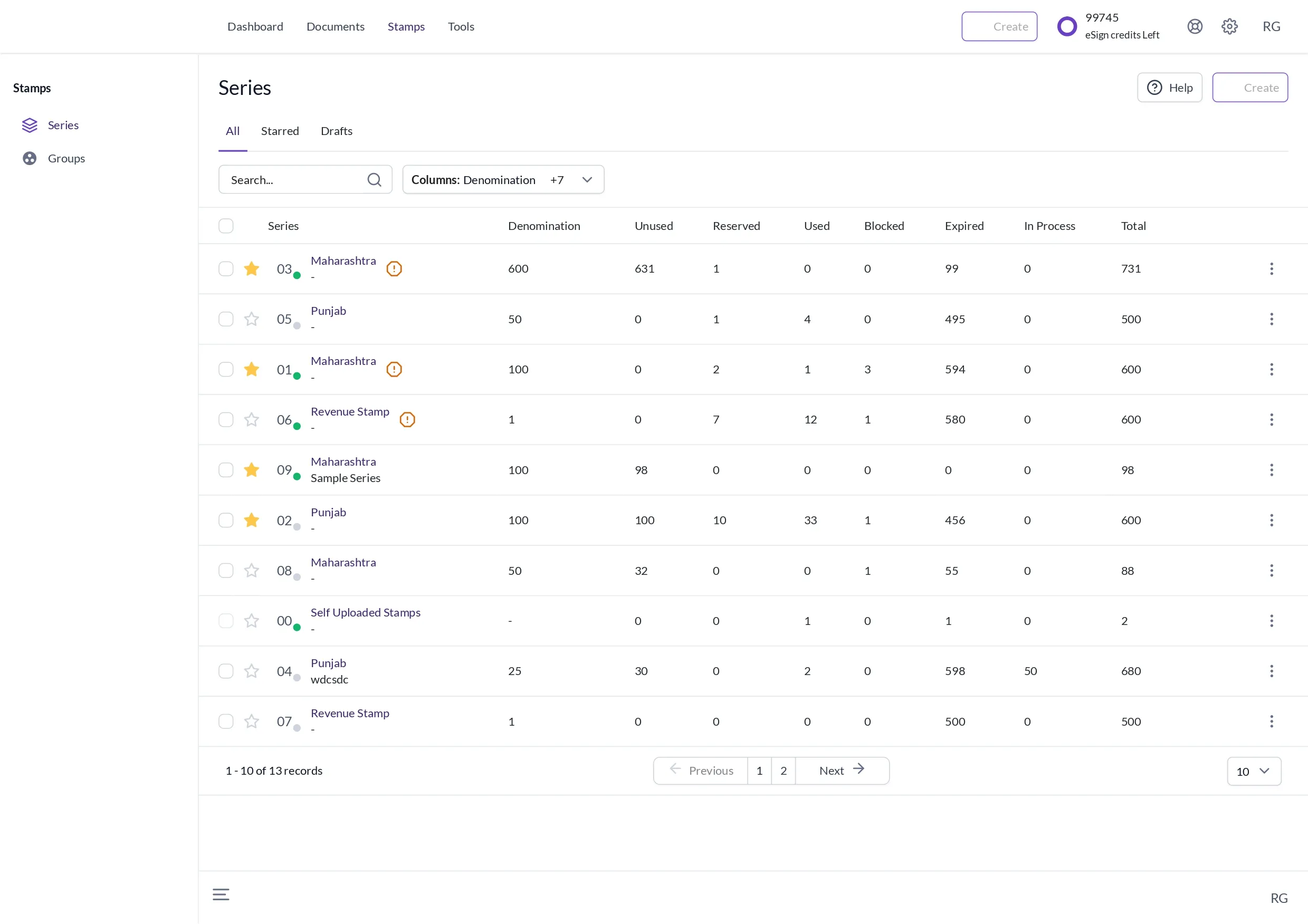Click the support lifebuoy icon in header
The image size is (1308, 924).
click(x=1195, y=27)
